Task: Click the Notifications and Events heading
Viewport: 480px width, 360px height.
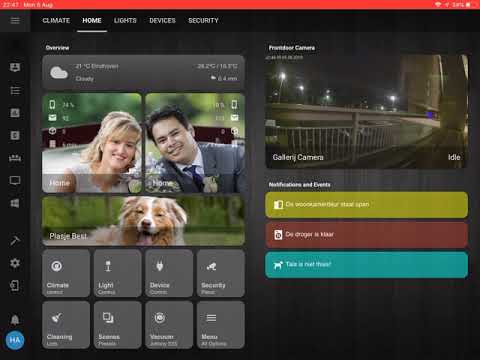Action: click(x=300, y=185)
